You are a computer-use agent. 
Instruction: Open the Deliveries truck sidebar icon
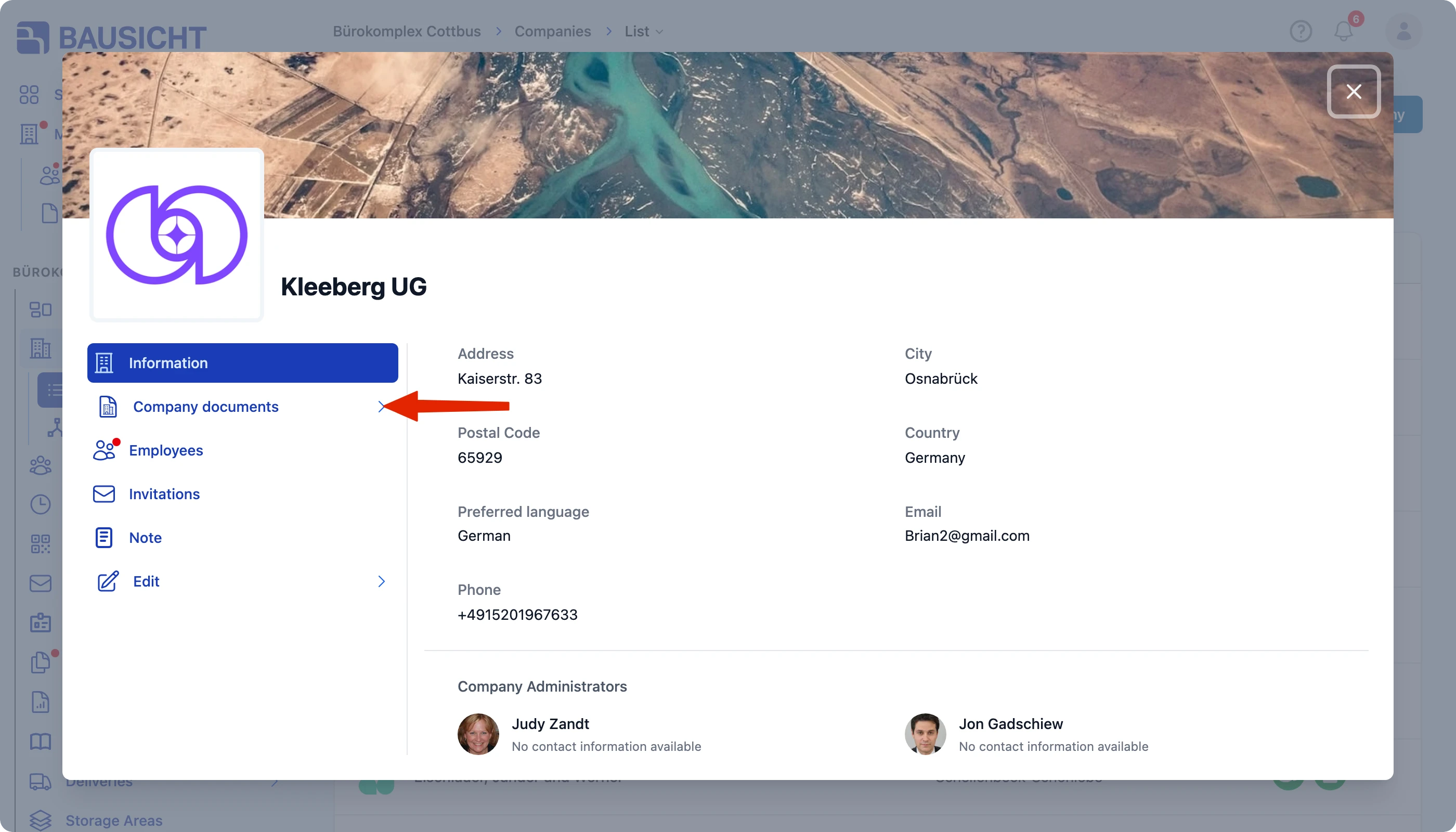(40, 782)
